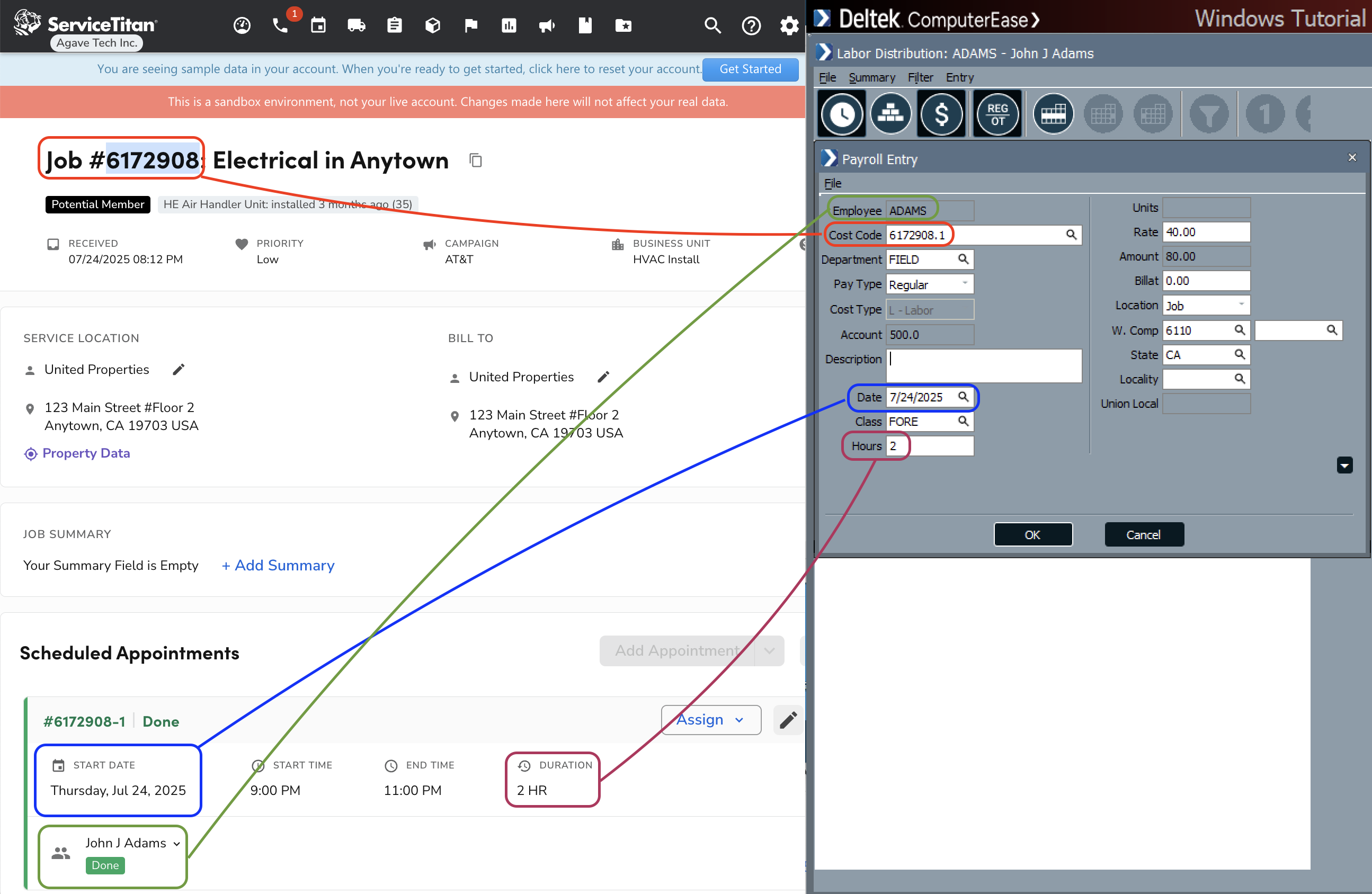Open ServiceTitan settings gear icon
Viewport: 1372px width, 894px height.
(x=789, y=25)
